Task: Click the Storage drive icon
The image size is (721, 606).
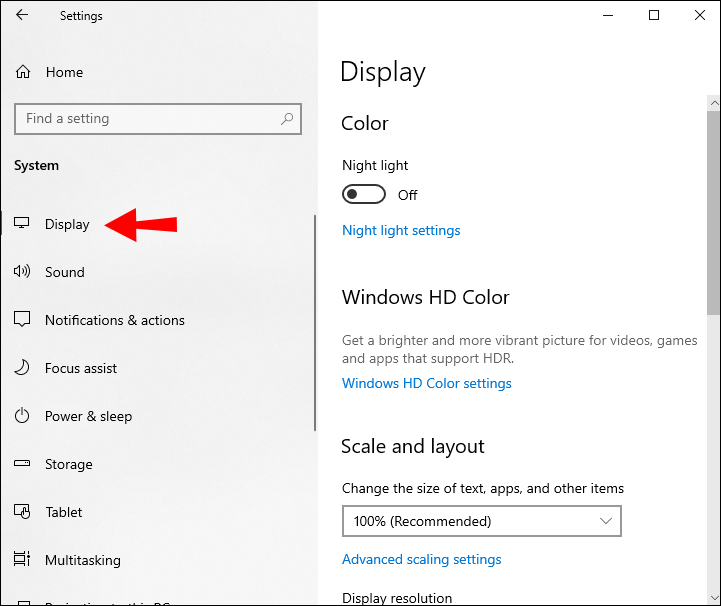Action: click(x=22, y=463)
